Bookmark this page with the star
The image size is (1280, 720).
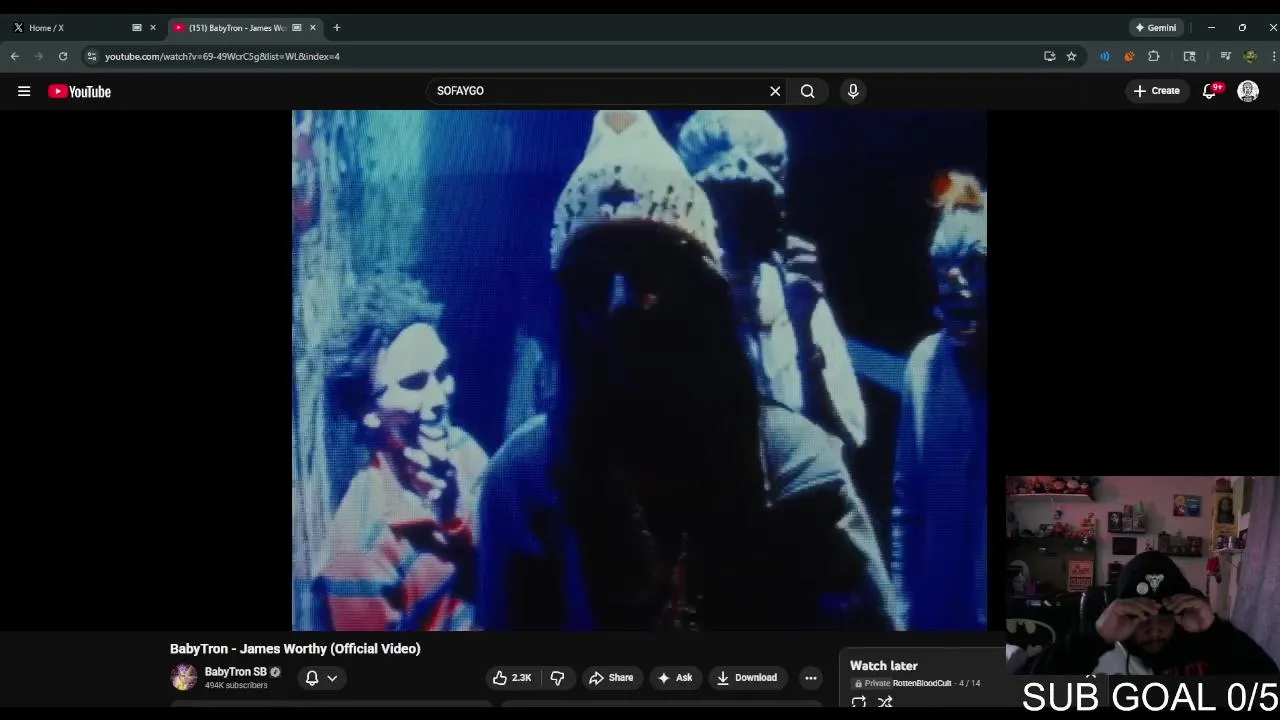pos(1071,56)
